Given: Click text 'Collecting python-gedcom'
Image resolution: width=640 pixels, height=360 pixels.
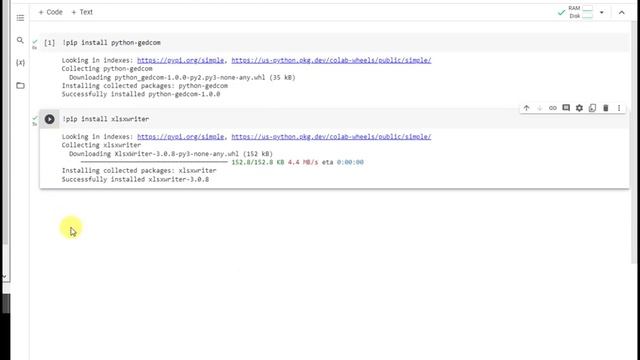Looking at the screenshot, I should 107,69.
